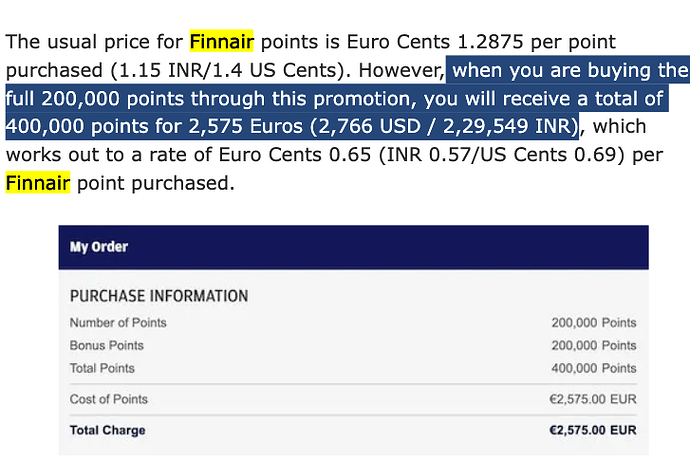
Task: Click the selected text 'full 200,000 points'
Action: [95, 98]
